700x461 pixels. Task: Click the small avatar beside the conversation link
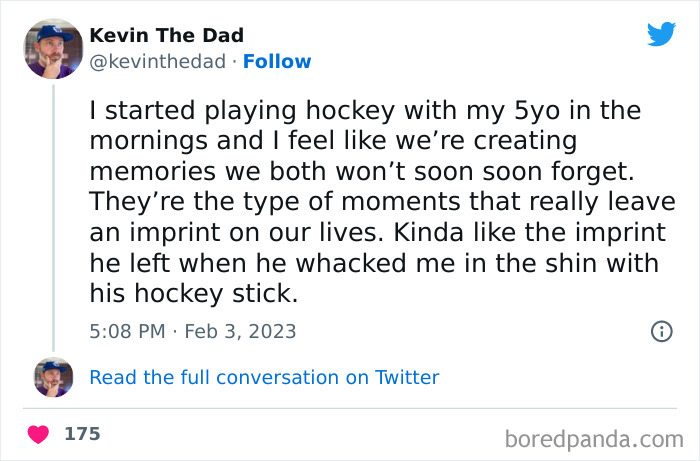53,377
